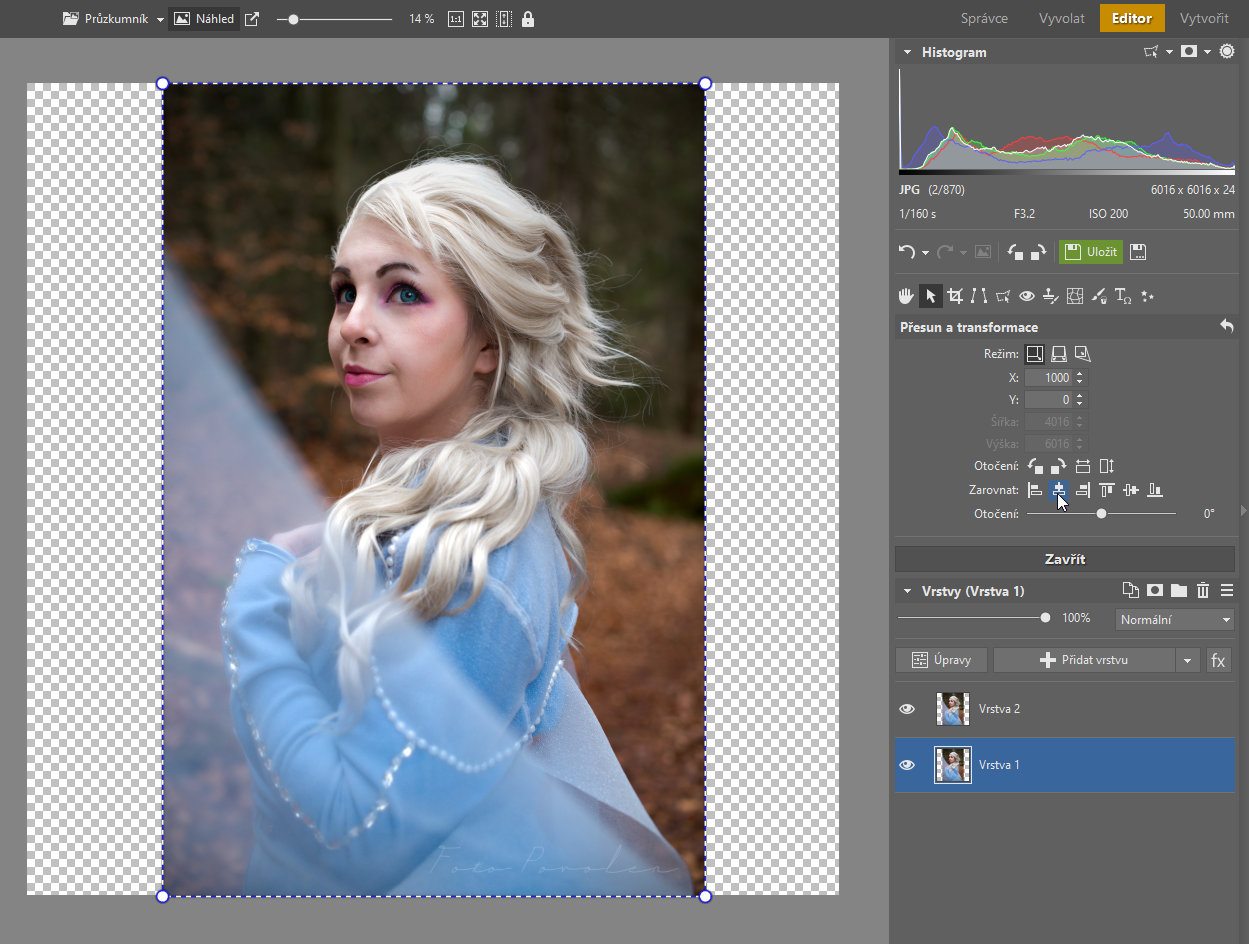Select the red-eye reduction eye tool
Screen dimensions: 1249x944
1027,296
